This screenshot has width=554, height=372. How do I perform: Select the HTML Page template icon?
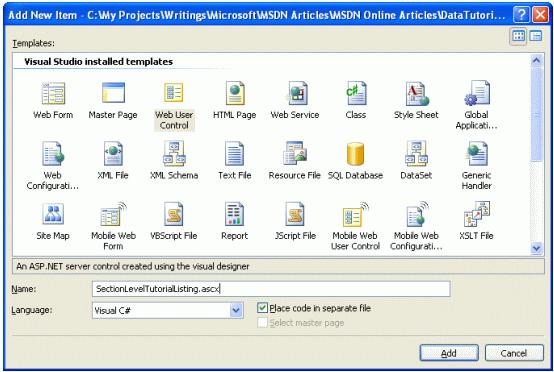(235, 93)
